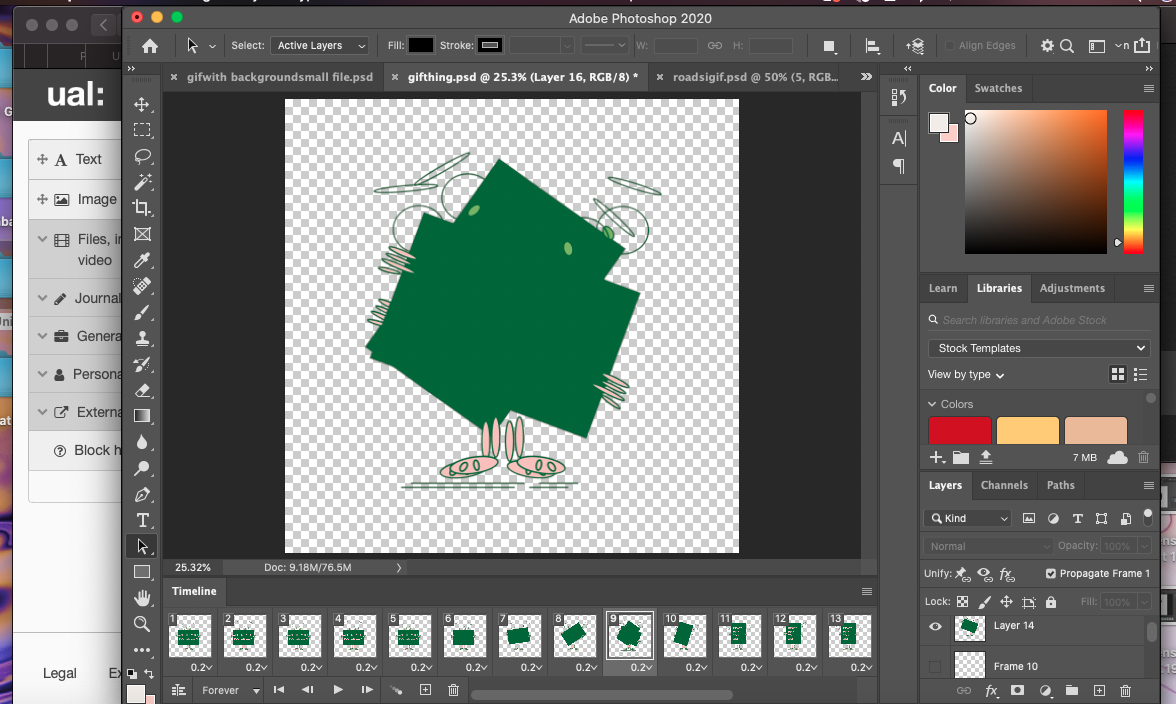
Task: Hide Layer 14 using eye icon
Action: click(x=935, y=627)
